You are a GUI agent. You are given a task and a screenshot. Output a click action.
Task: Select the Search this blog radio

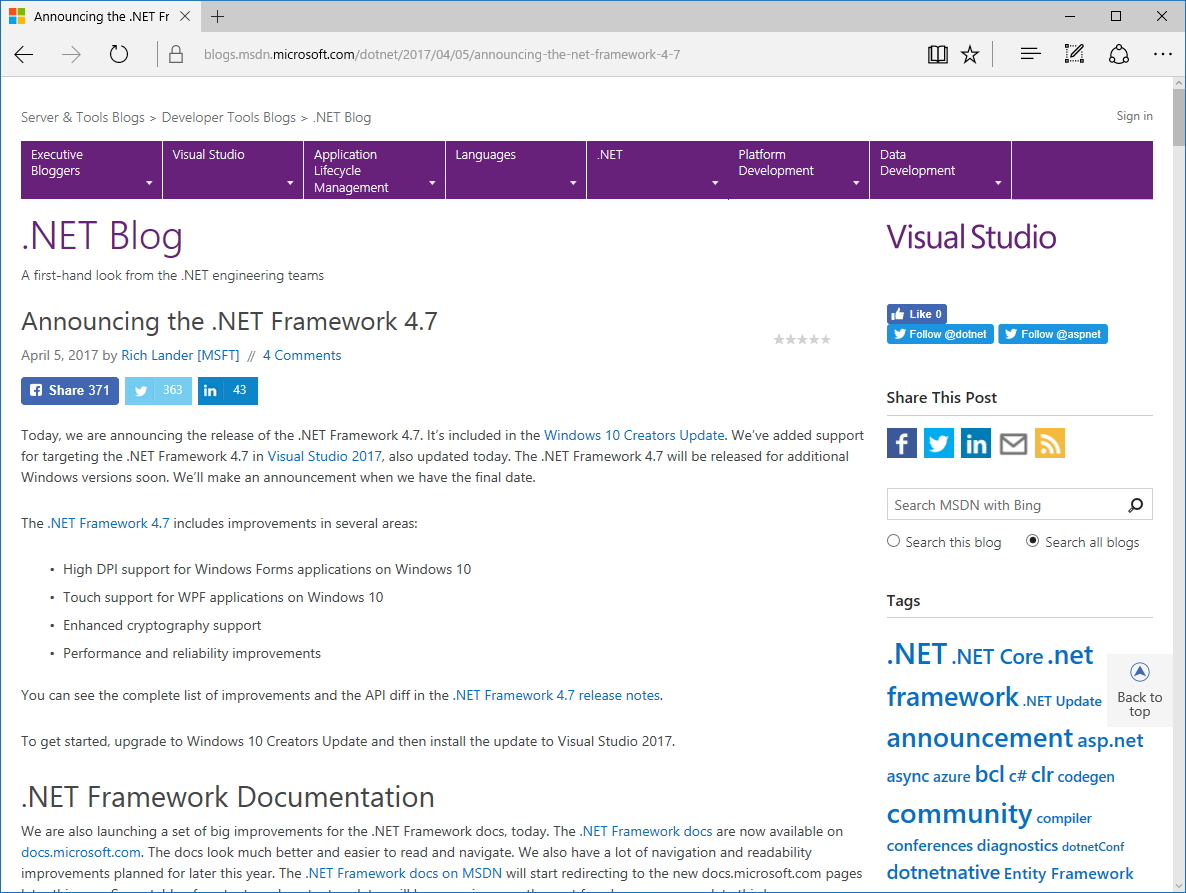(x=893, y=541)
